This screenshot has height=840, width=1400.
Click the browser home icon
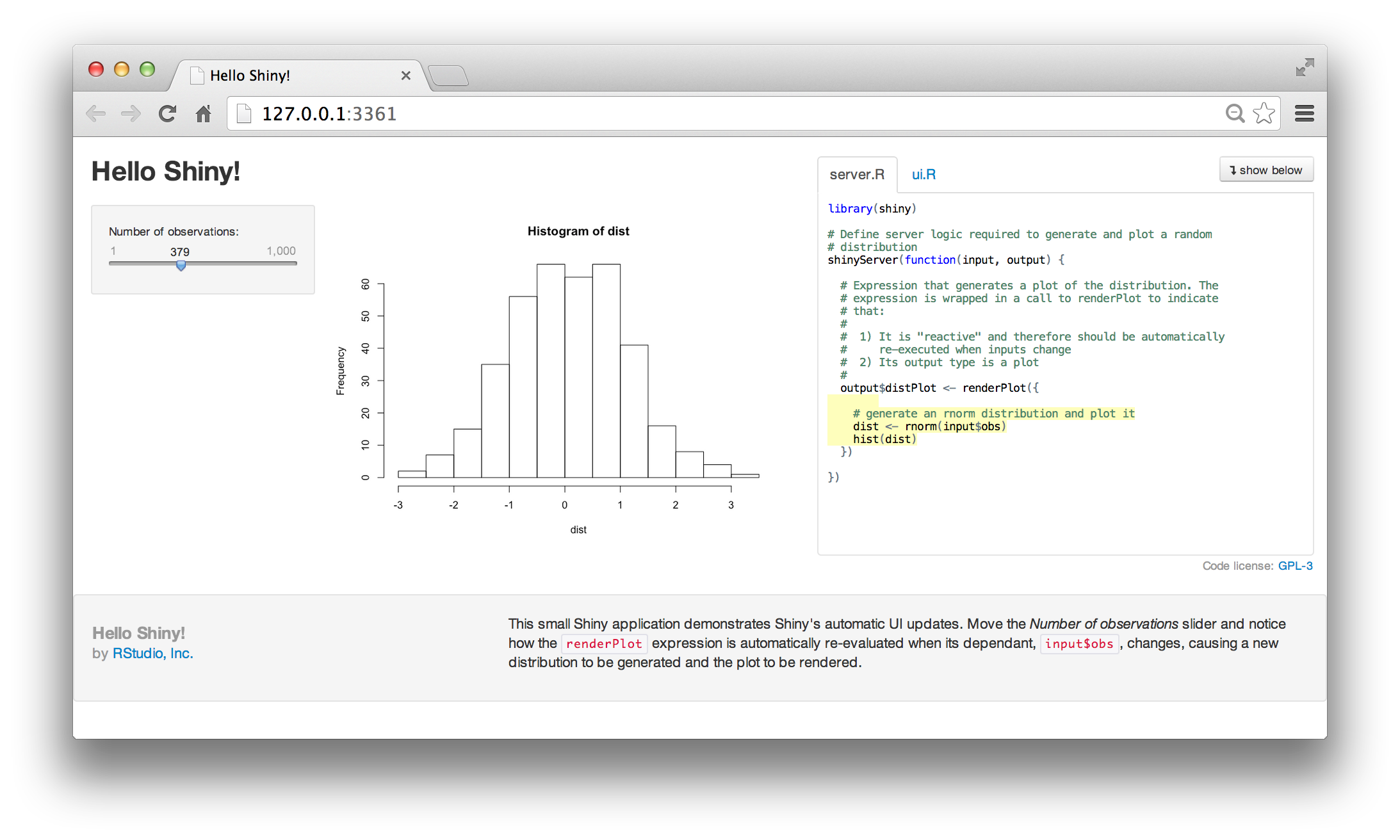(x=204, y=113)
